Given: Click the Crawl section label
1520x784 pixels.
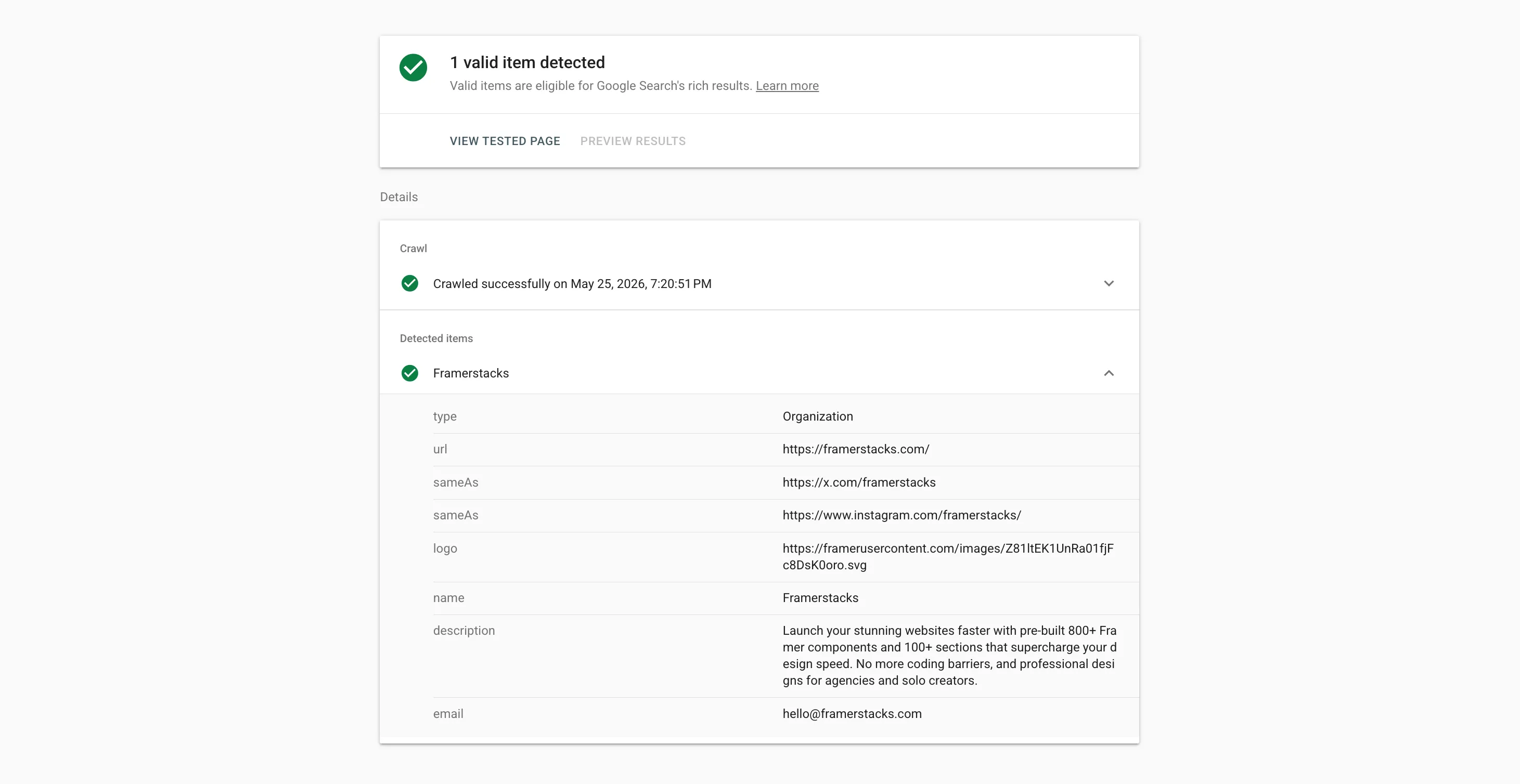Looking at the screenshot, I should (x=413, y=249).
